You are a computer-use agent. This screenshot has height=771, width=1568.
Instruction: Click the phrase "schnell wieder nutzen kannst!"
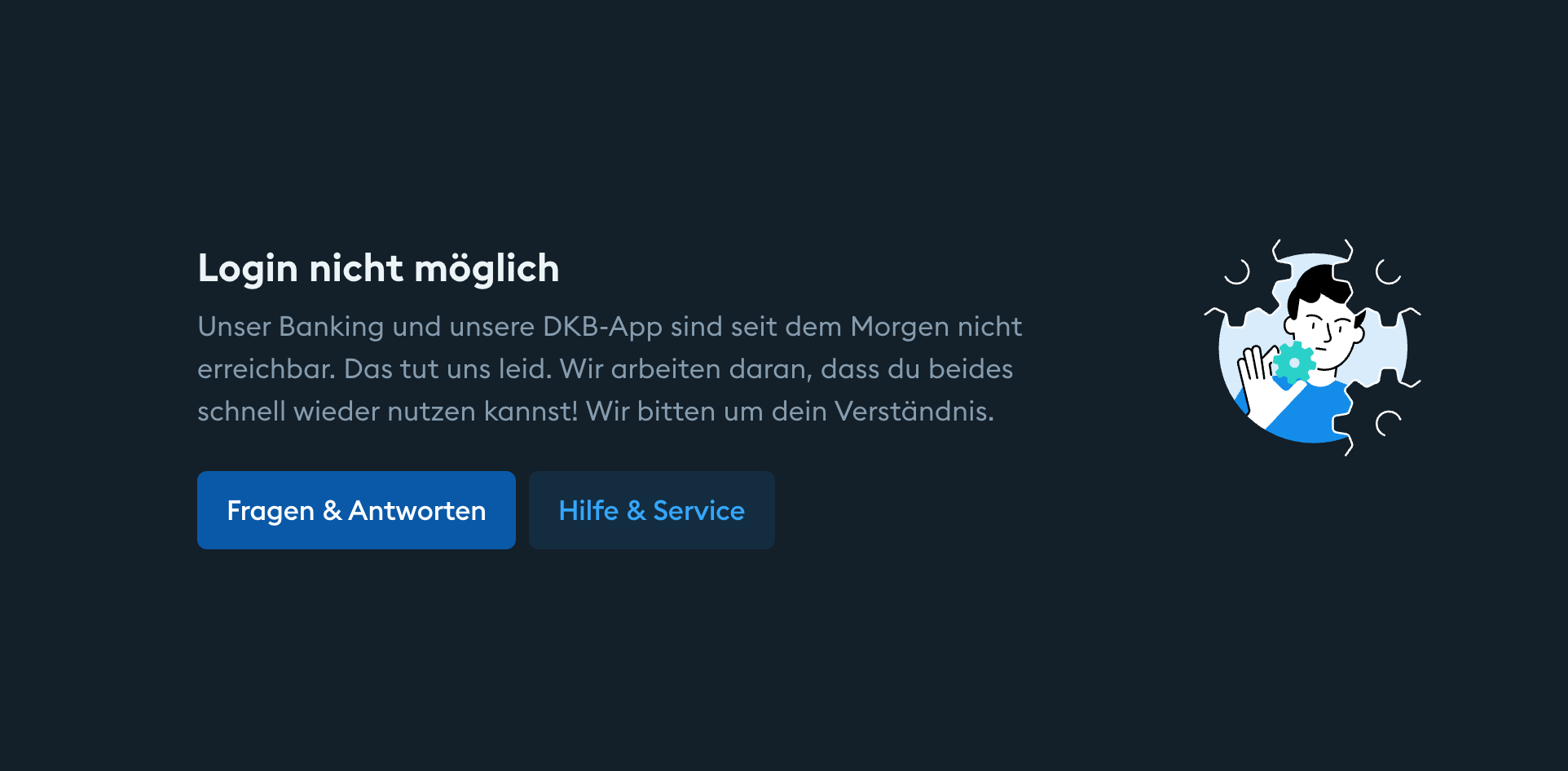pos(387,411)
